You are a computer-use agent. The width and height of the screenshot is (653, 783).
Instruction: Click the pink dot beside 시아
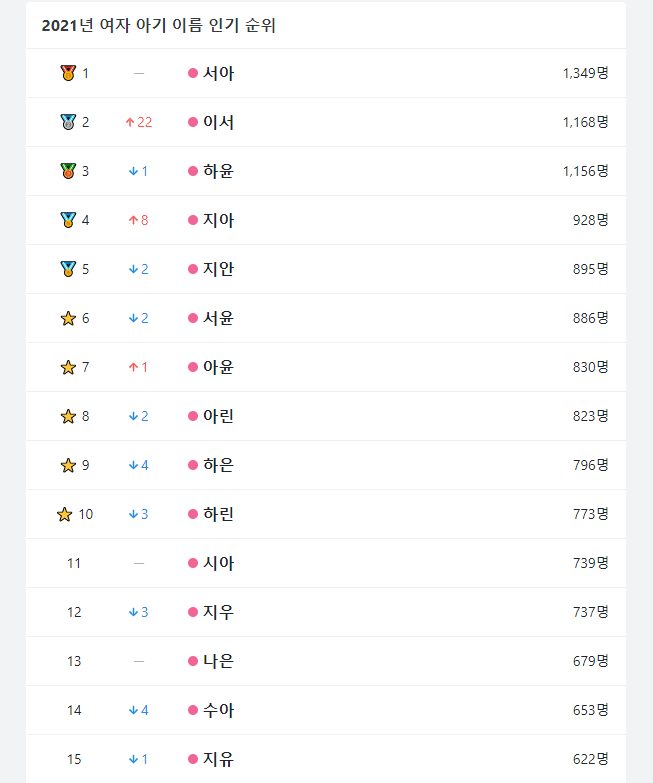[x=193, y=563]
